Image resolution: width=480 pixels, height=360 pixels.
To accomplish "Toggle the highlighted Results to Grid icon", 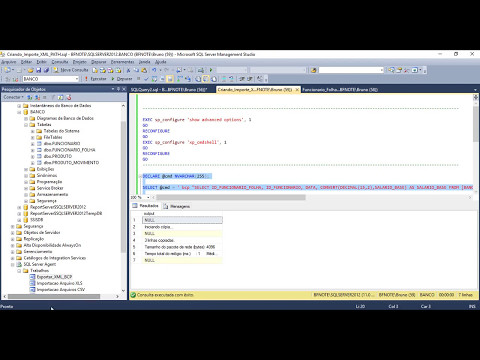I will pos(206,79).
